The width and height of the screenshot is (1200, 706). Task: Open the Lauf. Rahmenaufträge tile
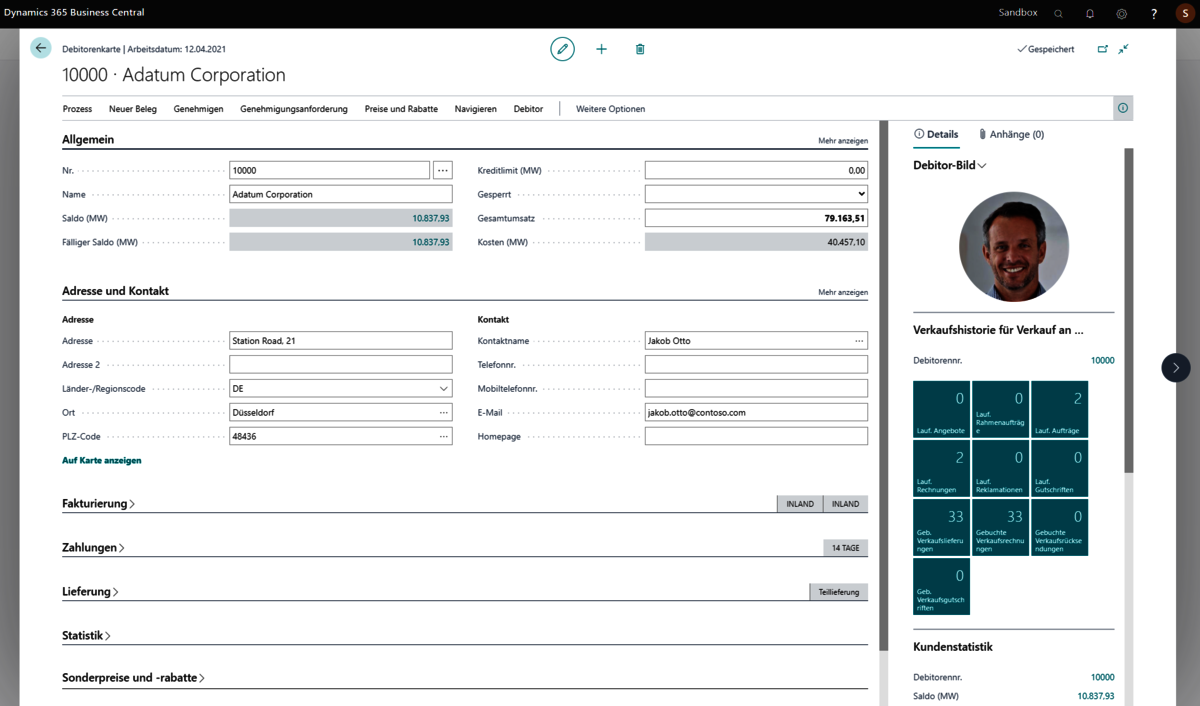tap(1001, 409)
